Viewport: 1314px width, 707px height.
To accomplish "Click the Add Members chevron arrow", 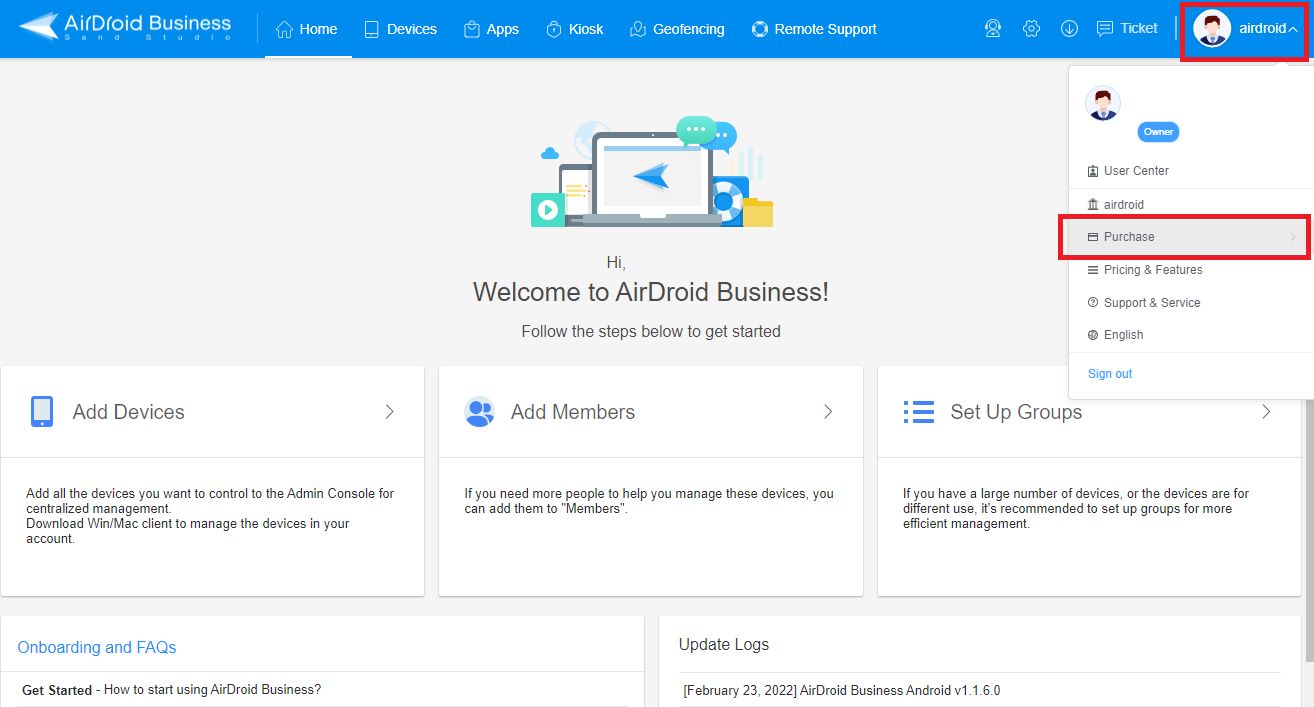I will pyautogui.click(x=828, y=412).
